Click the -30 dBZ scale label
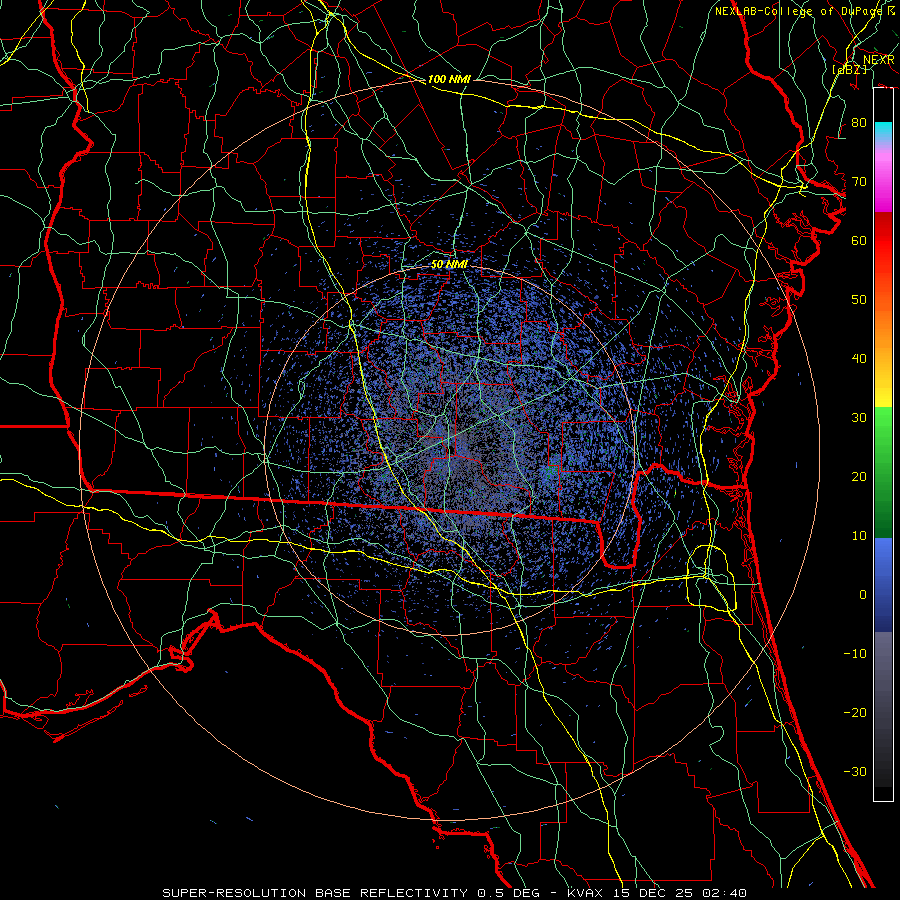 coord(855,771)
